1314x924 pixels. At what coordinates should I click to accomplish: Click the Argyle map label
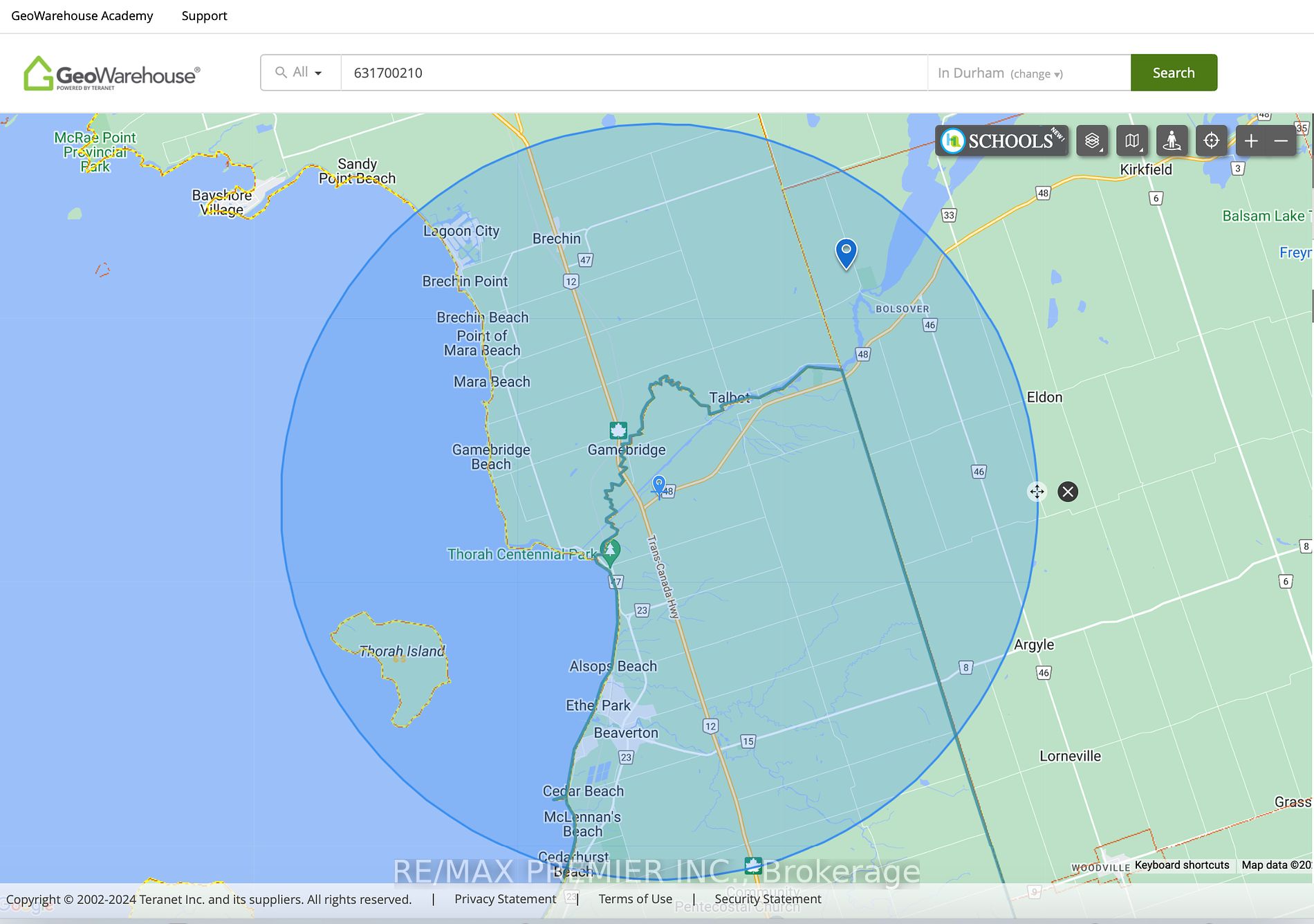tap(1034, 645)
